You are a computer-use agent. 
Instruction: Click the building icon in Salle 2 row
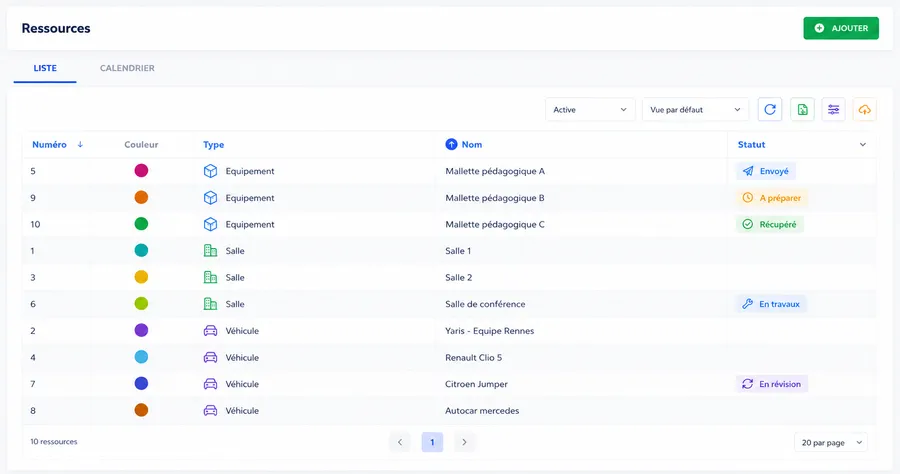(211, 278)
